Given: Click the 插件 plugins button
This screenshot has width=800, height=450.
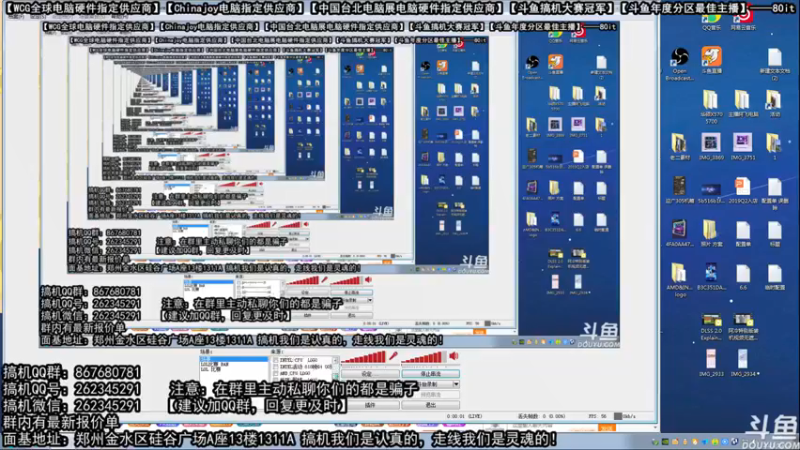Looking at the screenshot, I should coord(370,405).
